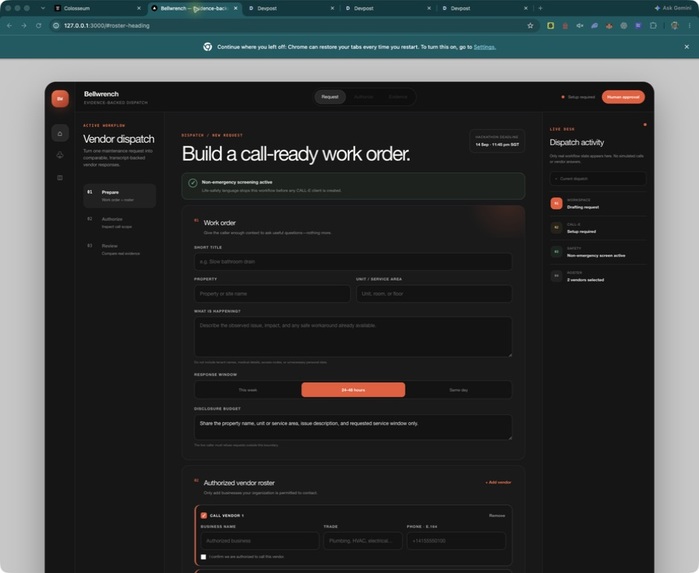Image resolution: width=699 pixels, height=573 pixels.
Task: Click the 'Dispatch activity' heading
Action: [576, 142]
